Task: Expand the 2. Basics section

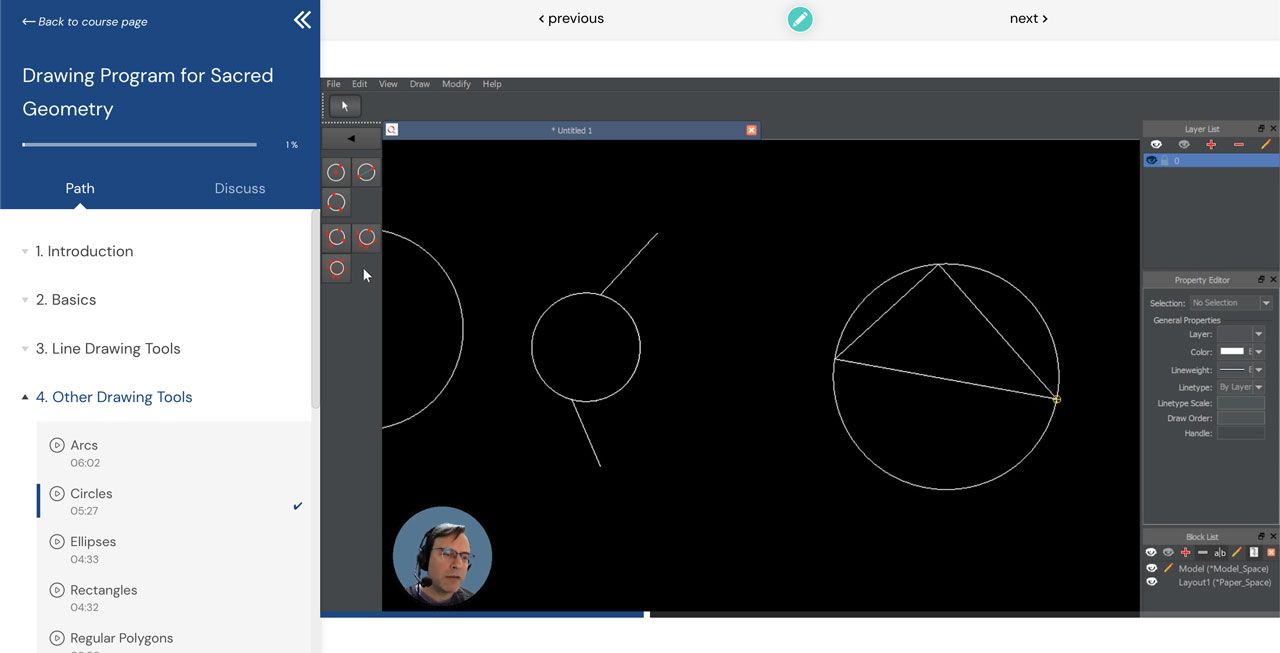Action: point(66,300)
